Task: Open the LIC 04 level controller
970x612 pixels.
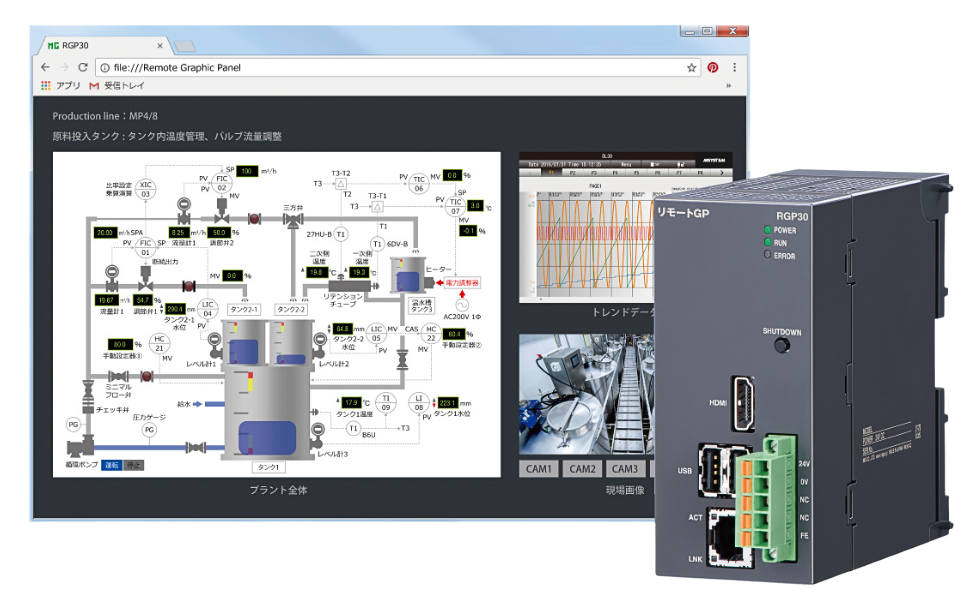Action: 208,309
